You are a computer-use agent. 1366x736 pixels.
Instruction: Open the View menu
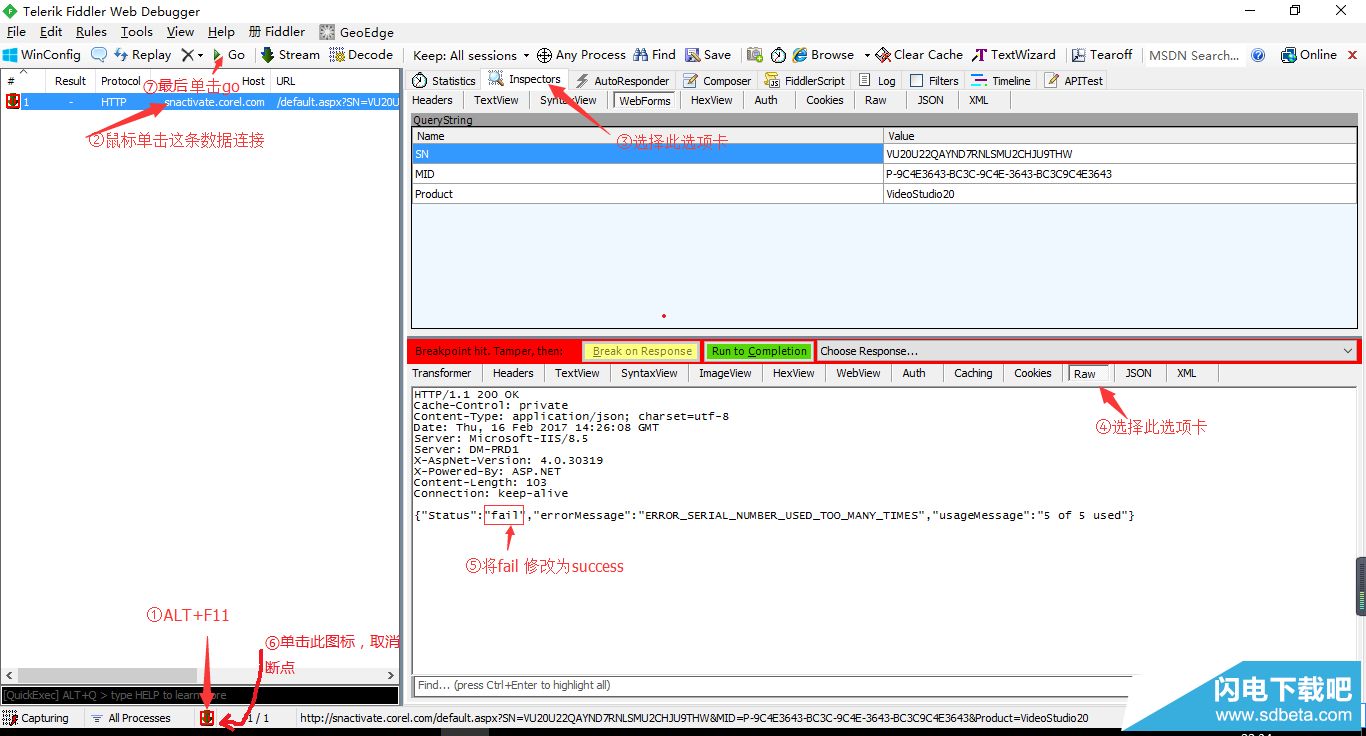point(180,32)
